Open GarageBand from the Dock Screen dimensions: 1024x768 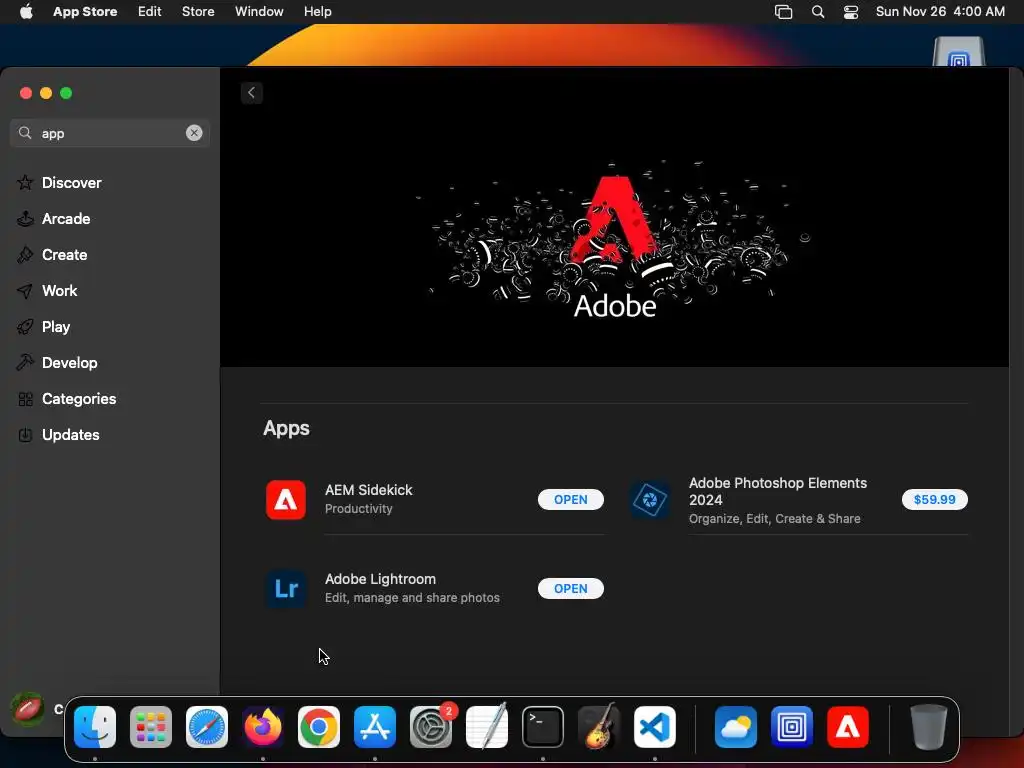click(599, 727)
